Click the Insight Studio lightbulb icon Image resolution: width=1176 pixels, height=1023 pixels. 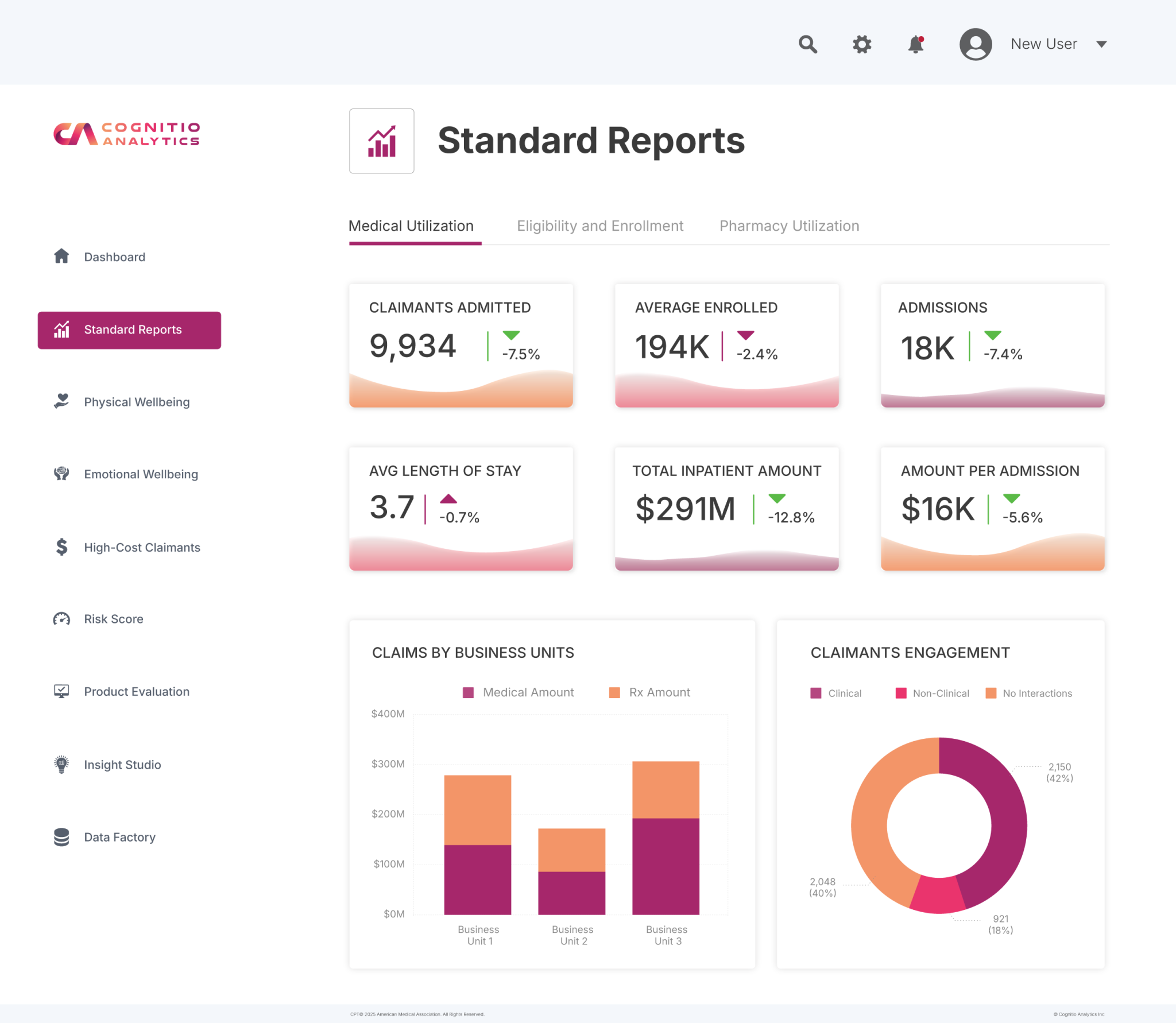(61, 764)
